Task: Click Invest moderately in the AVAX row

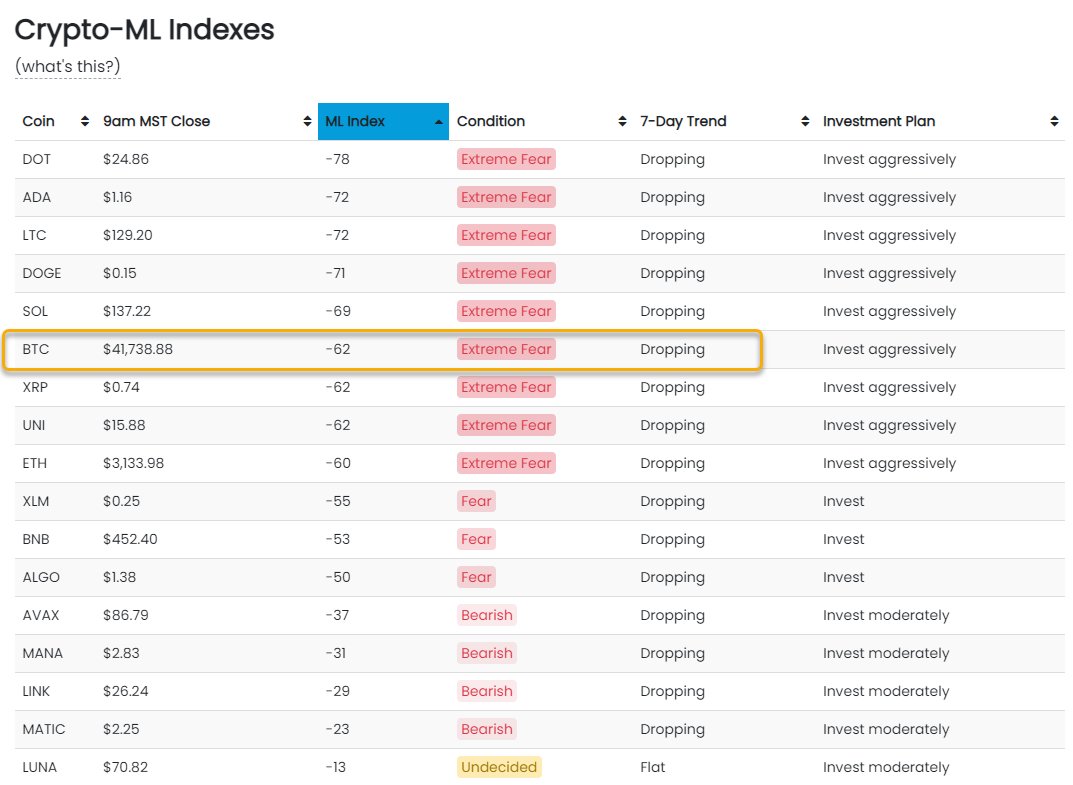Action: [x=886, y=615]
